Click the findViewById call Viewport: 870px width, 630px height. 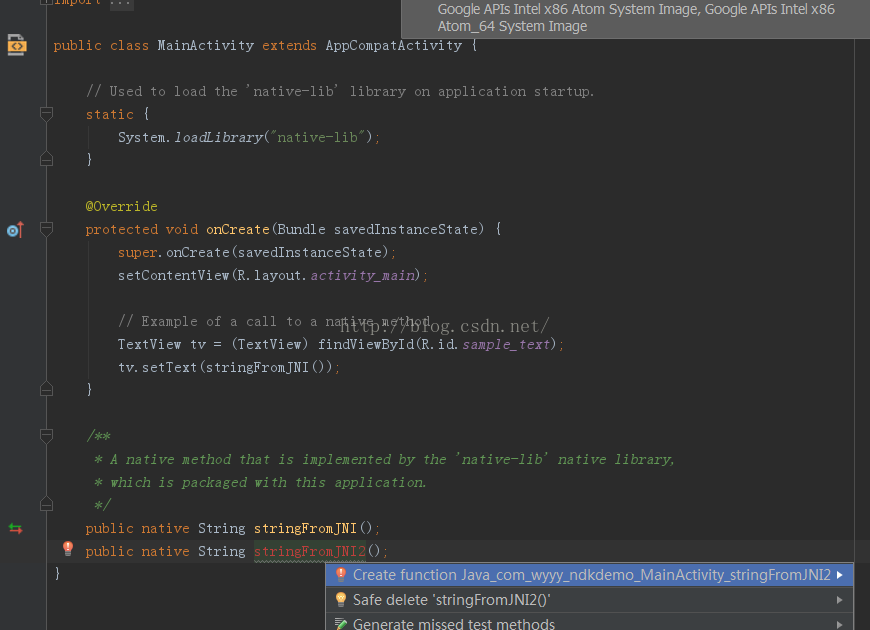366,344
